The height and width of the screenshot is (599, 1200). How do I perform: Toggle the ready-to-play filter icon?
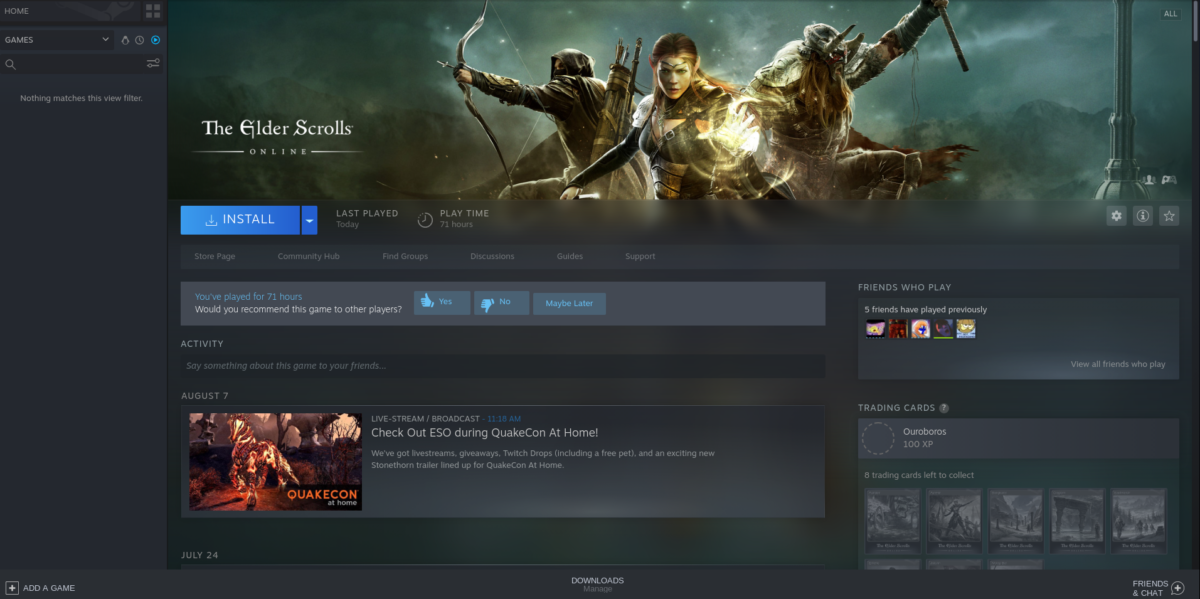click(155, 40)
